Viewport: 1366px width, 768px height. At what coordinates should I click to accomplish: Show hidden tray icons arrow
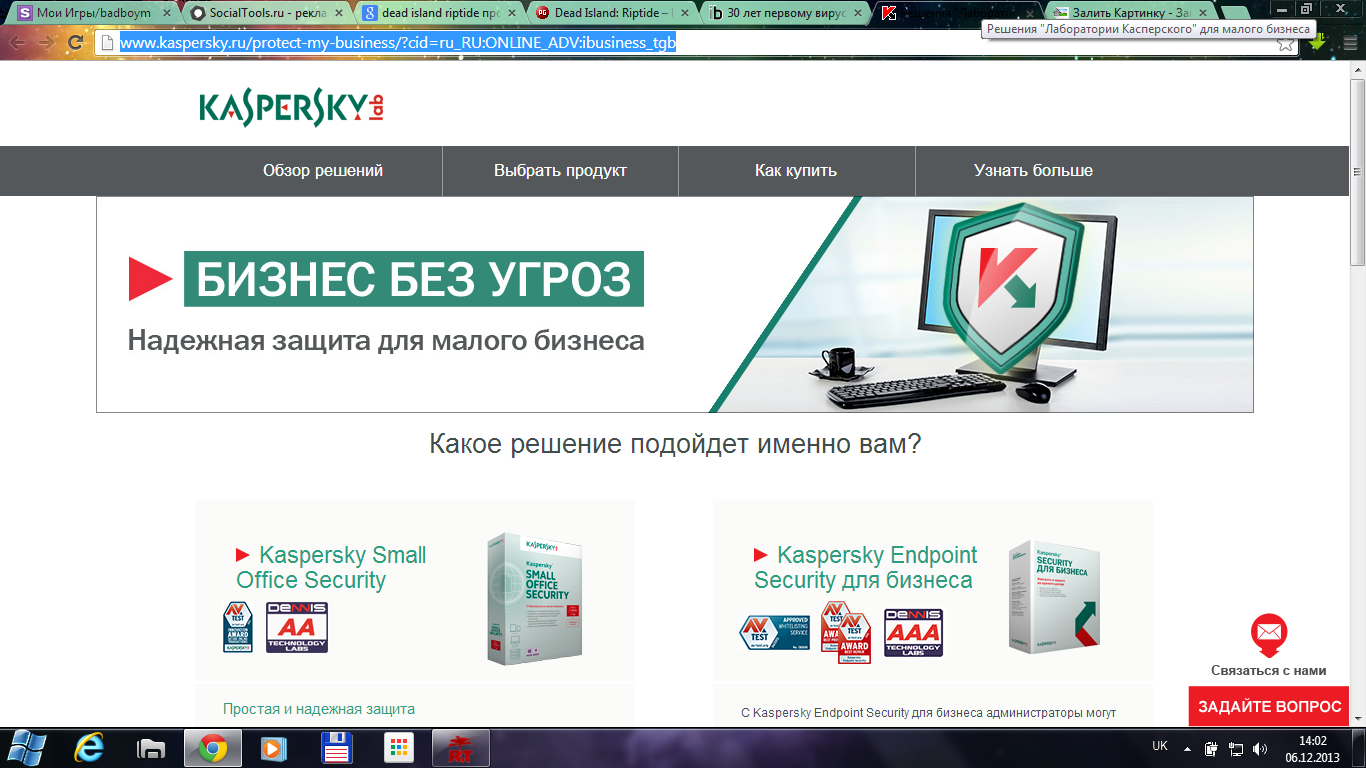pos(1187,748)
